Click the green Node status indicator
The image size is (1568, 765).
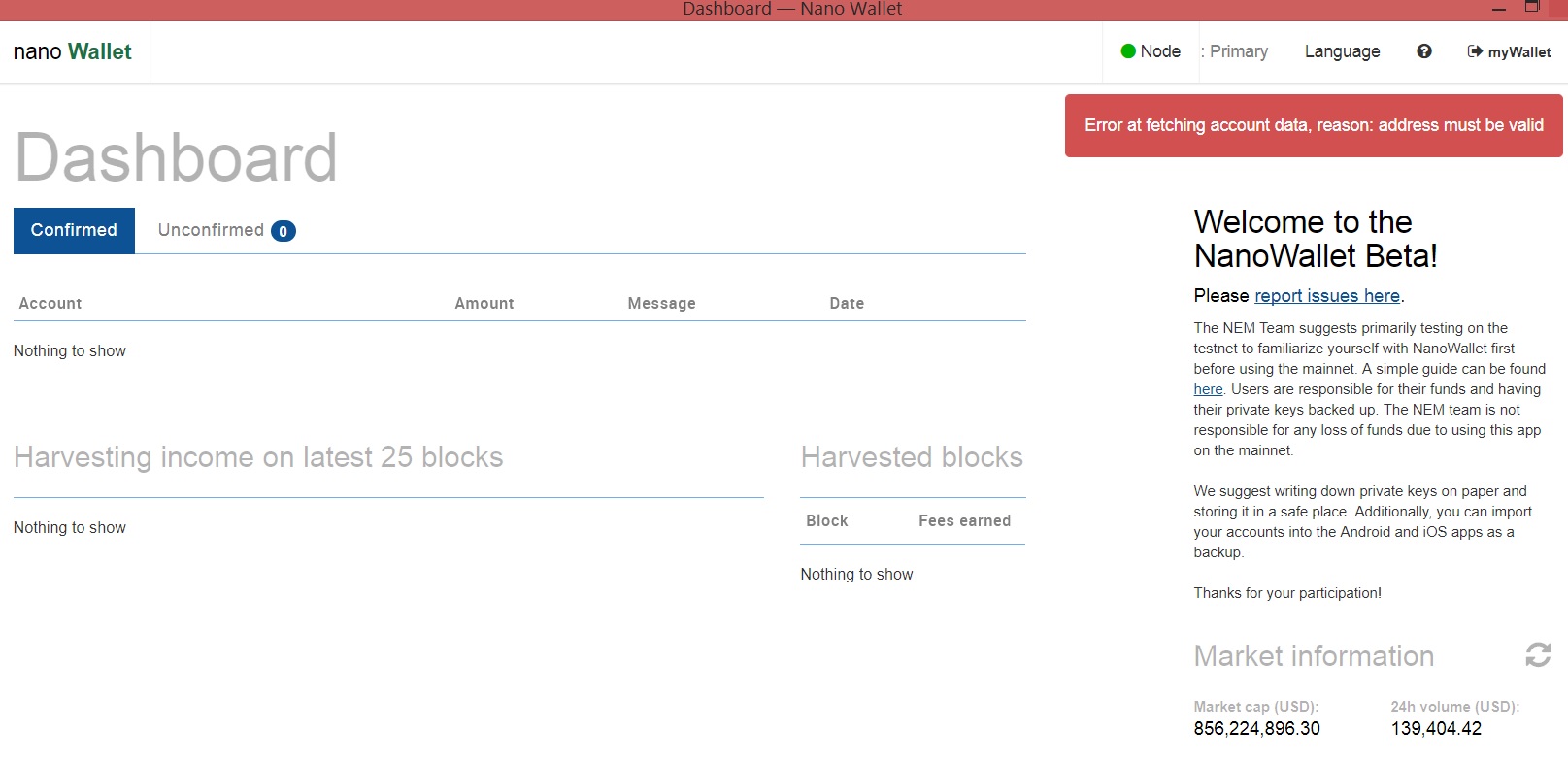click(x=1128, y=51)
